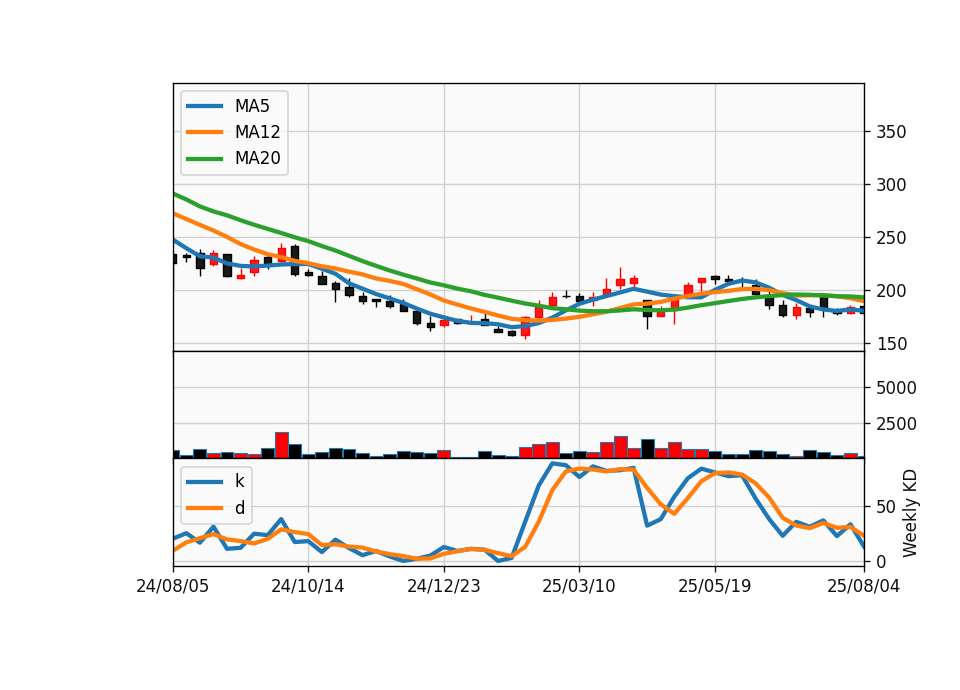Click the blue MA5 legend line swatch
The image size is (960, 690).
click(204, 106)
